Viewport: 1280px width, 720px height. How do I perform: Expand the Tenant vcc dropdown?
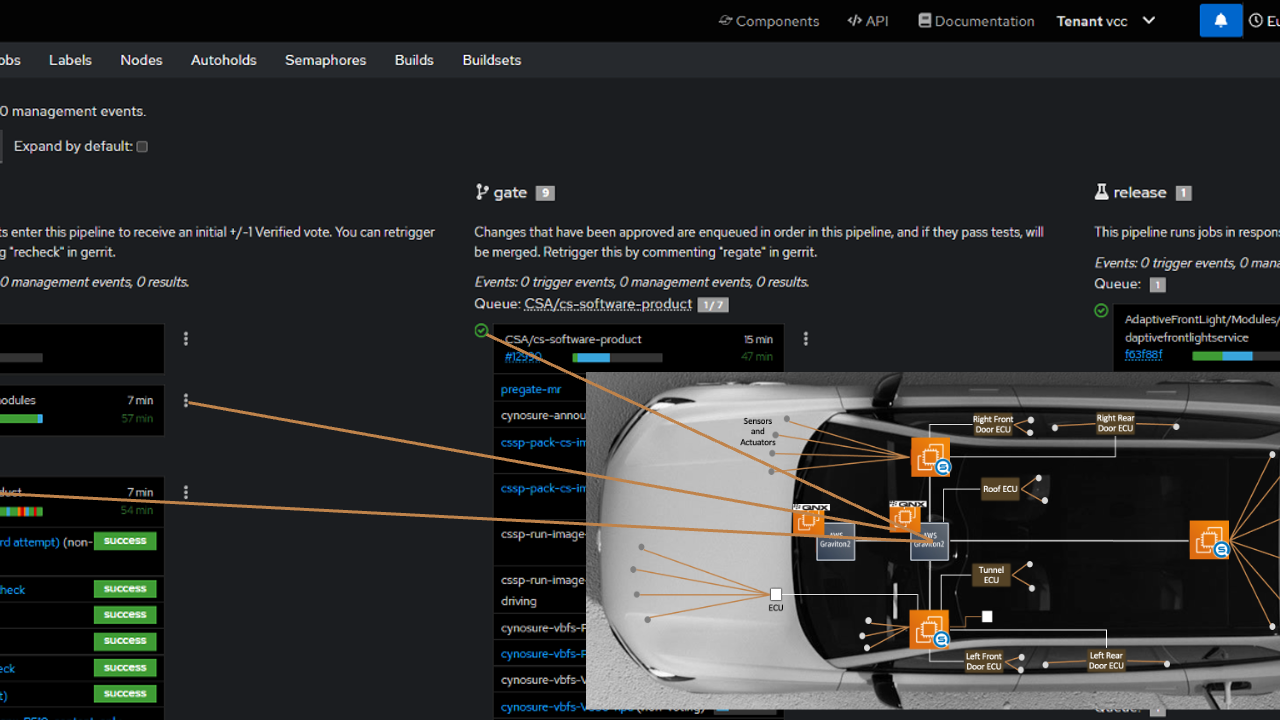tap(1148, 20)
